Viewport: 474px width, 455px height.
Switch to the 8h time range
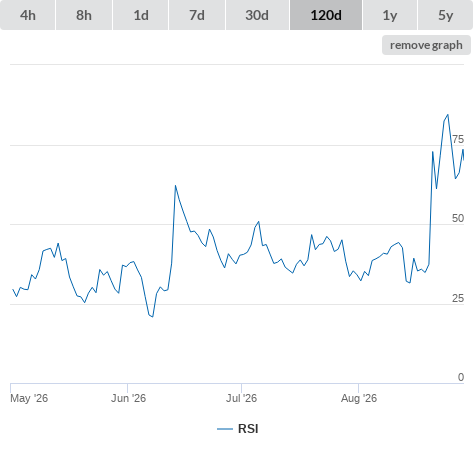tap(84, 15)
